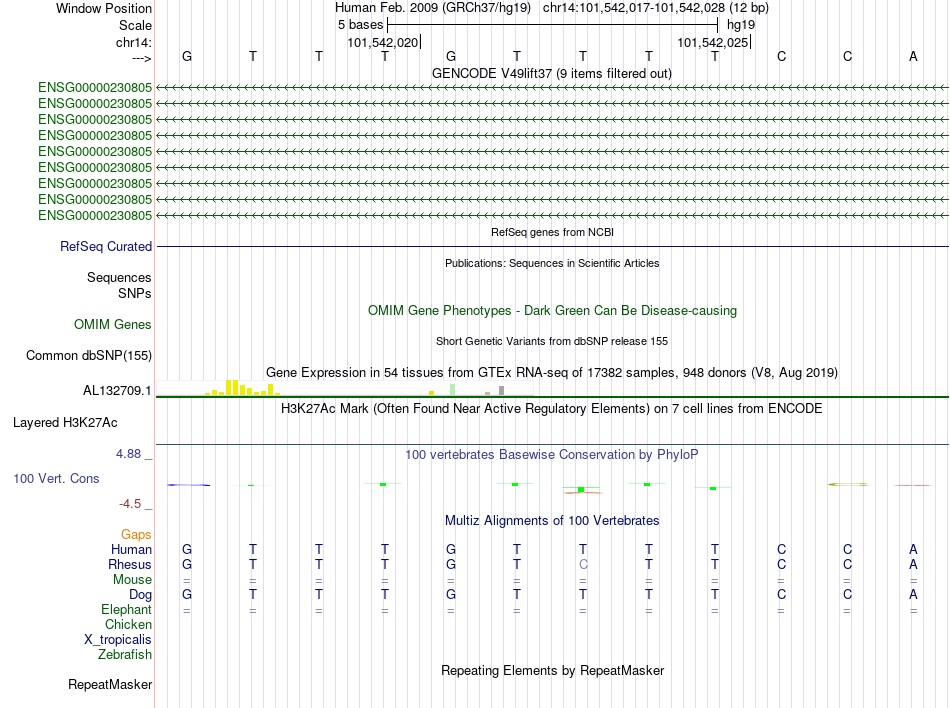
Task: Click the H3K27Ac Mark track title
Action: pos(552,408)
